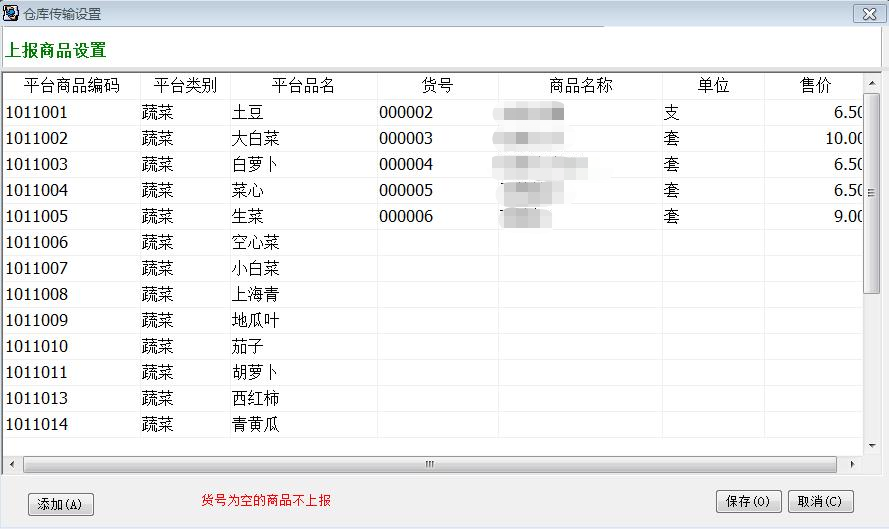The image size is (889, 529).
Task: Click the horizontal scrollbar right arrow
Action: point(852,465)
